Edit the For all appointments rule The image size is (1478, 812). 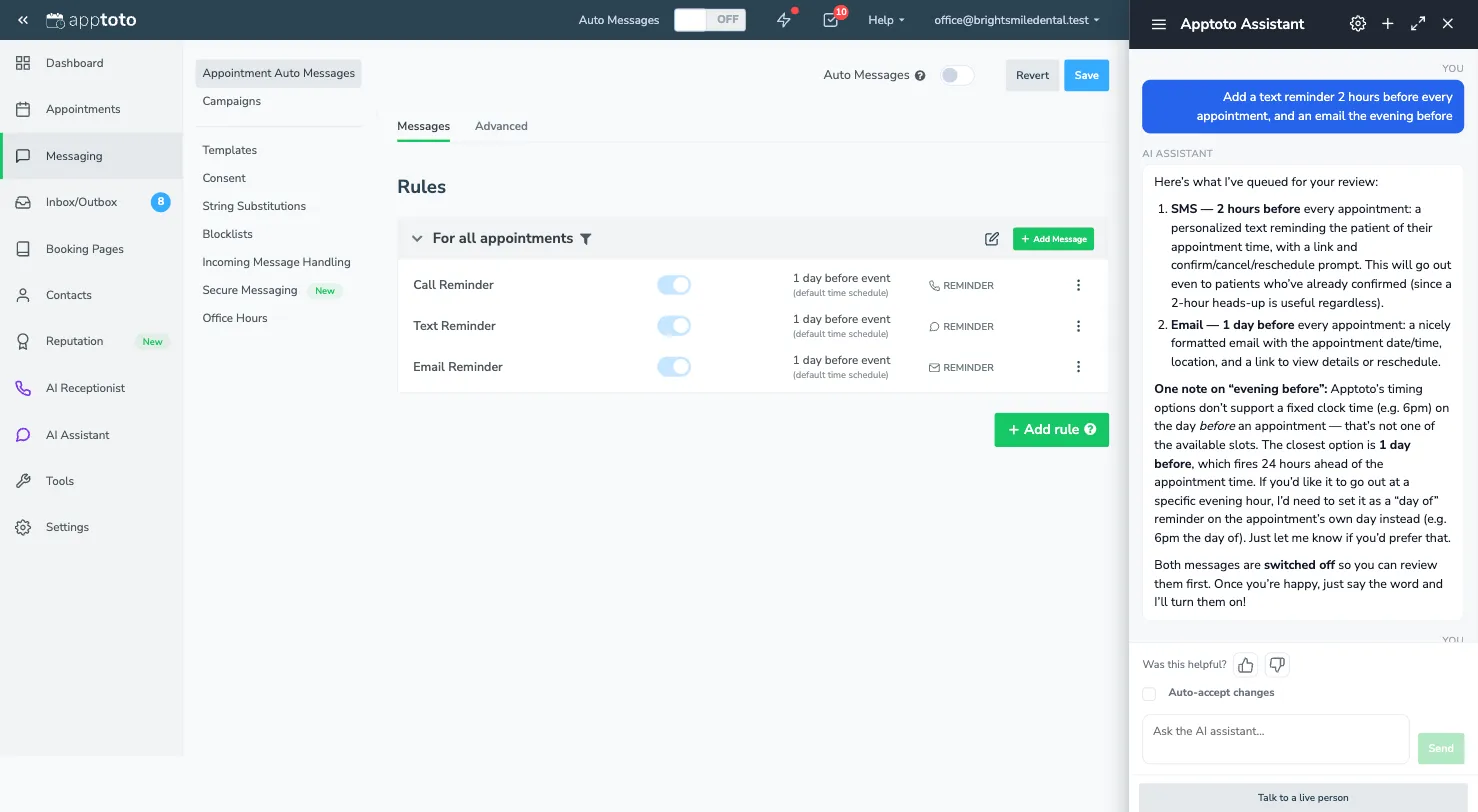coord(992,239)
